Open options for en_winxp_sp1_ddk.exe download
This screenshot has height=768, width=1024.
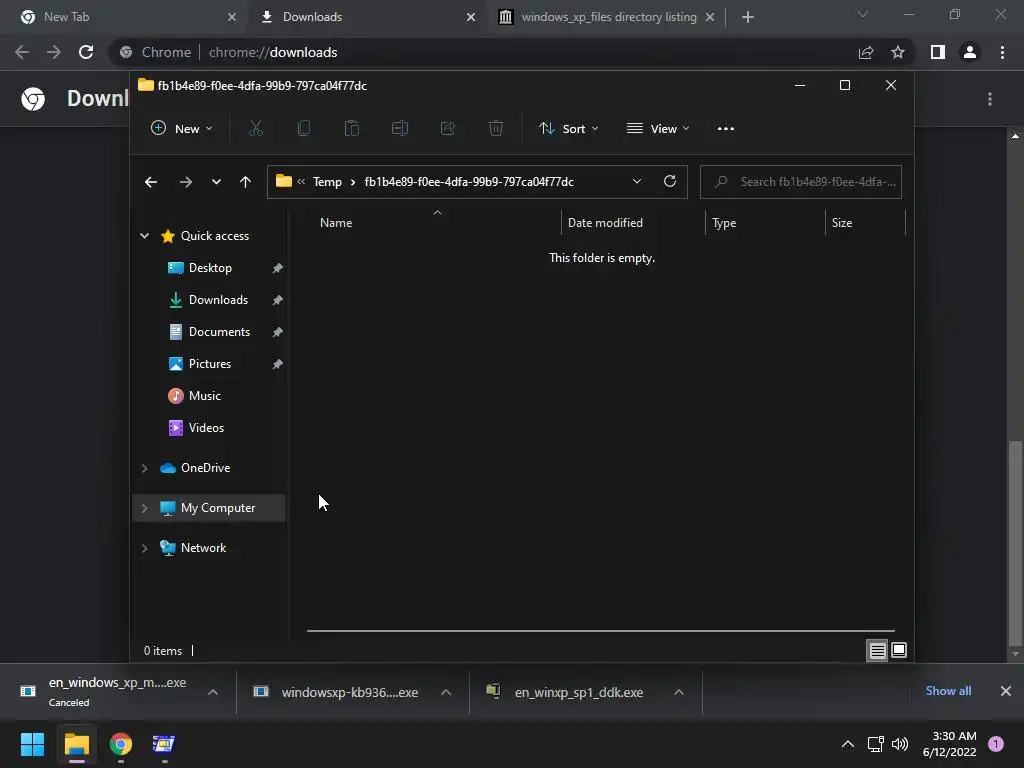(x=679, y=692)
